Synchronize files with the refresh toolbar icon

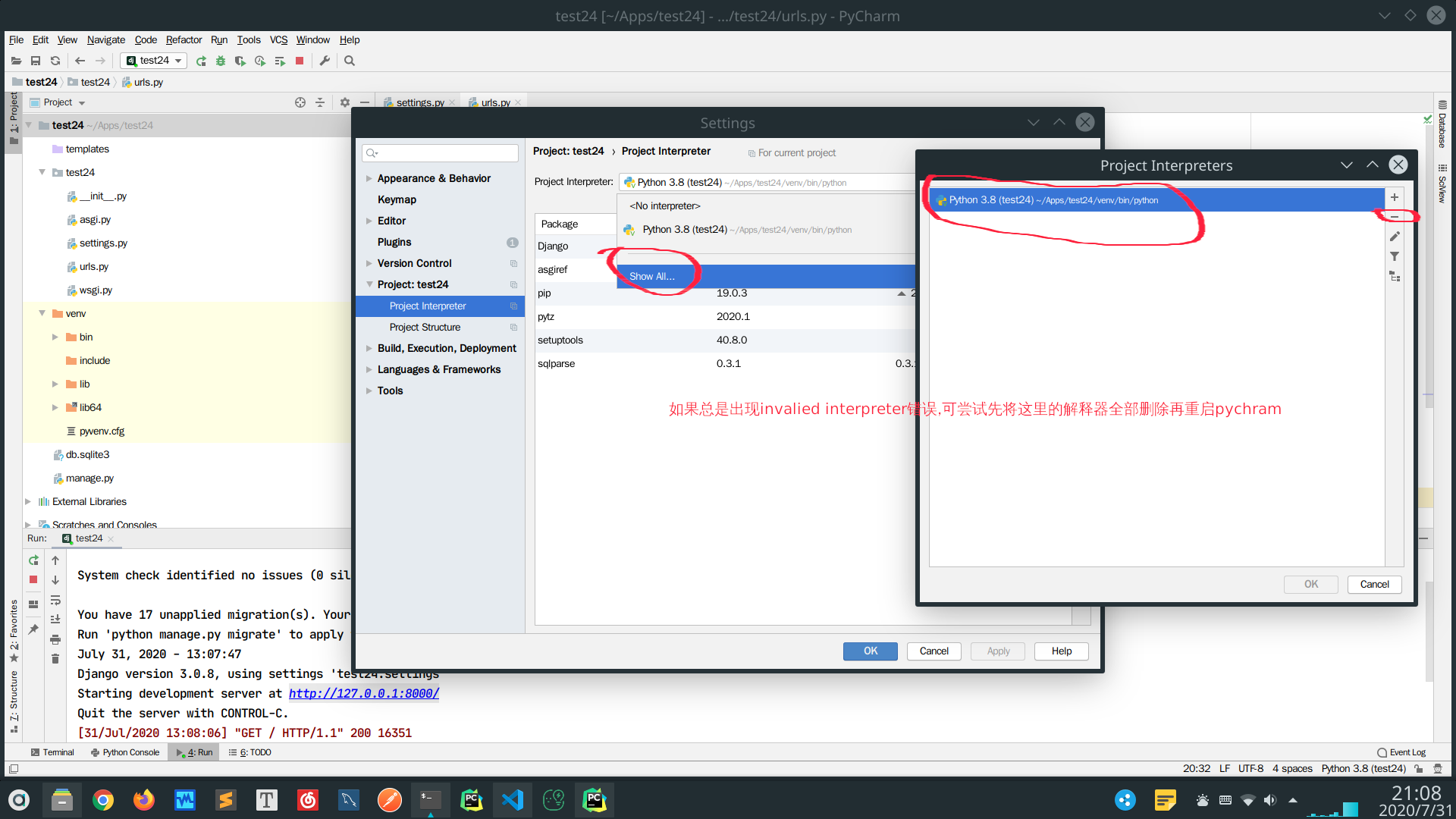pos(55,61)
